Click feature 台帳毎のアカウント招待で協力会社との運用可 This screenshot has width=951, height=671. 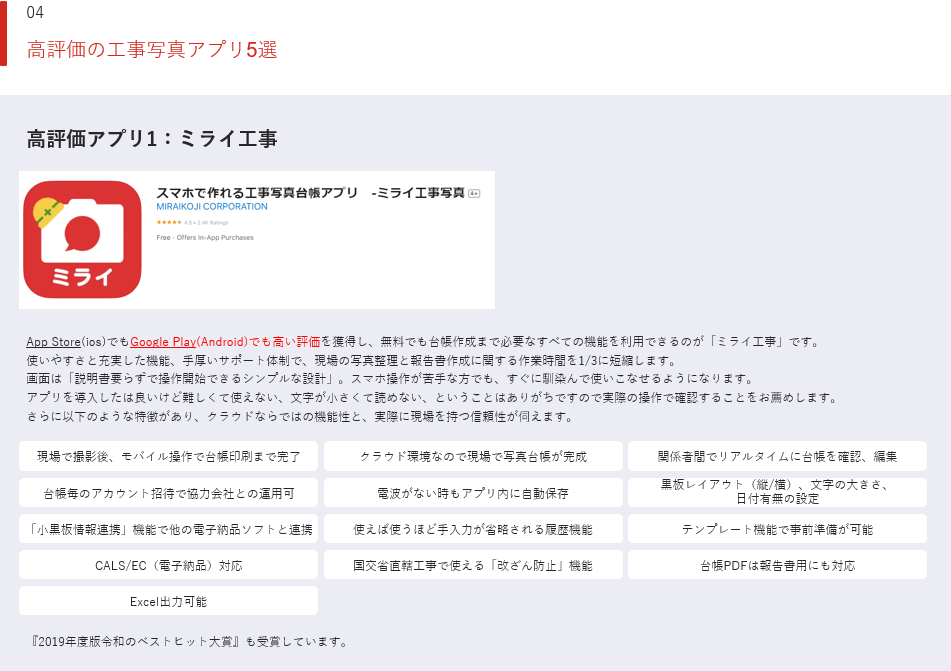tap(169, 493)
